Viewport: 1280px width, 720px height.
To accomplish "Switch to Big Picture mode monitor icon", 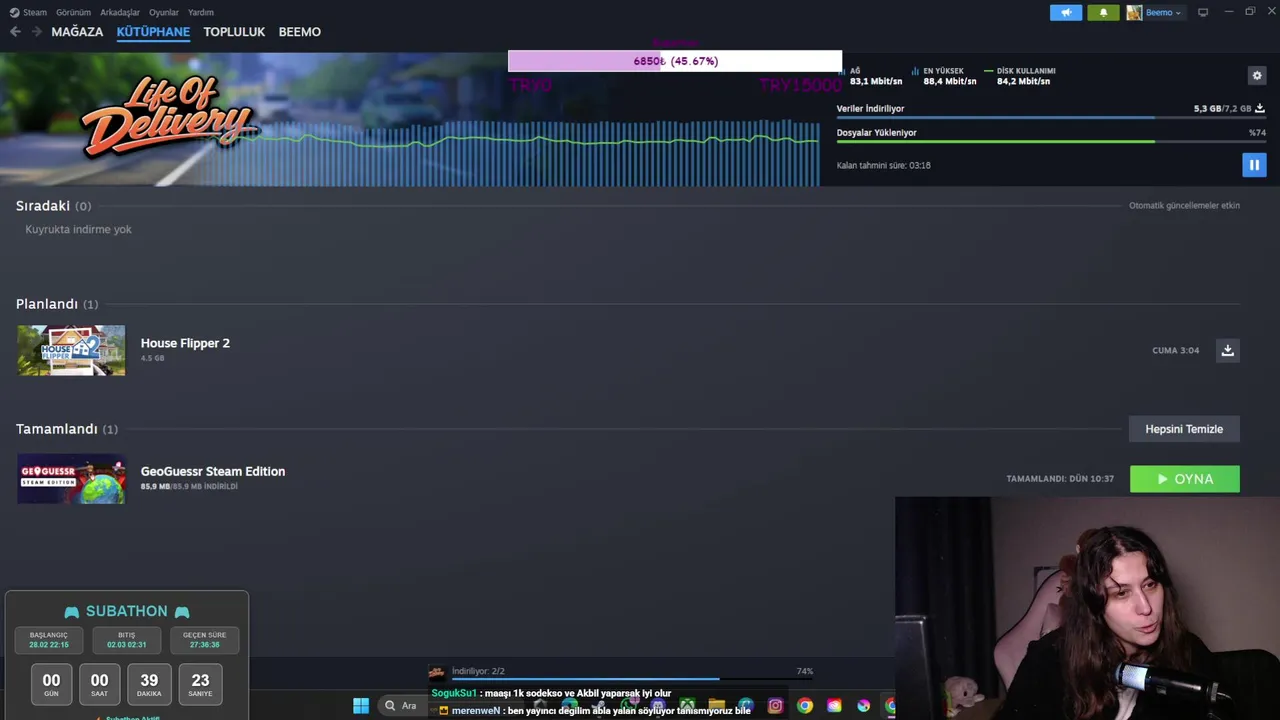I will (1203, 13).
